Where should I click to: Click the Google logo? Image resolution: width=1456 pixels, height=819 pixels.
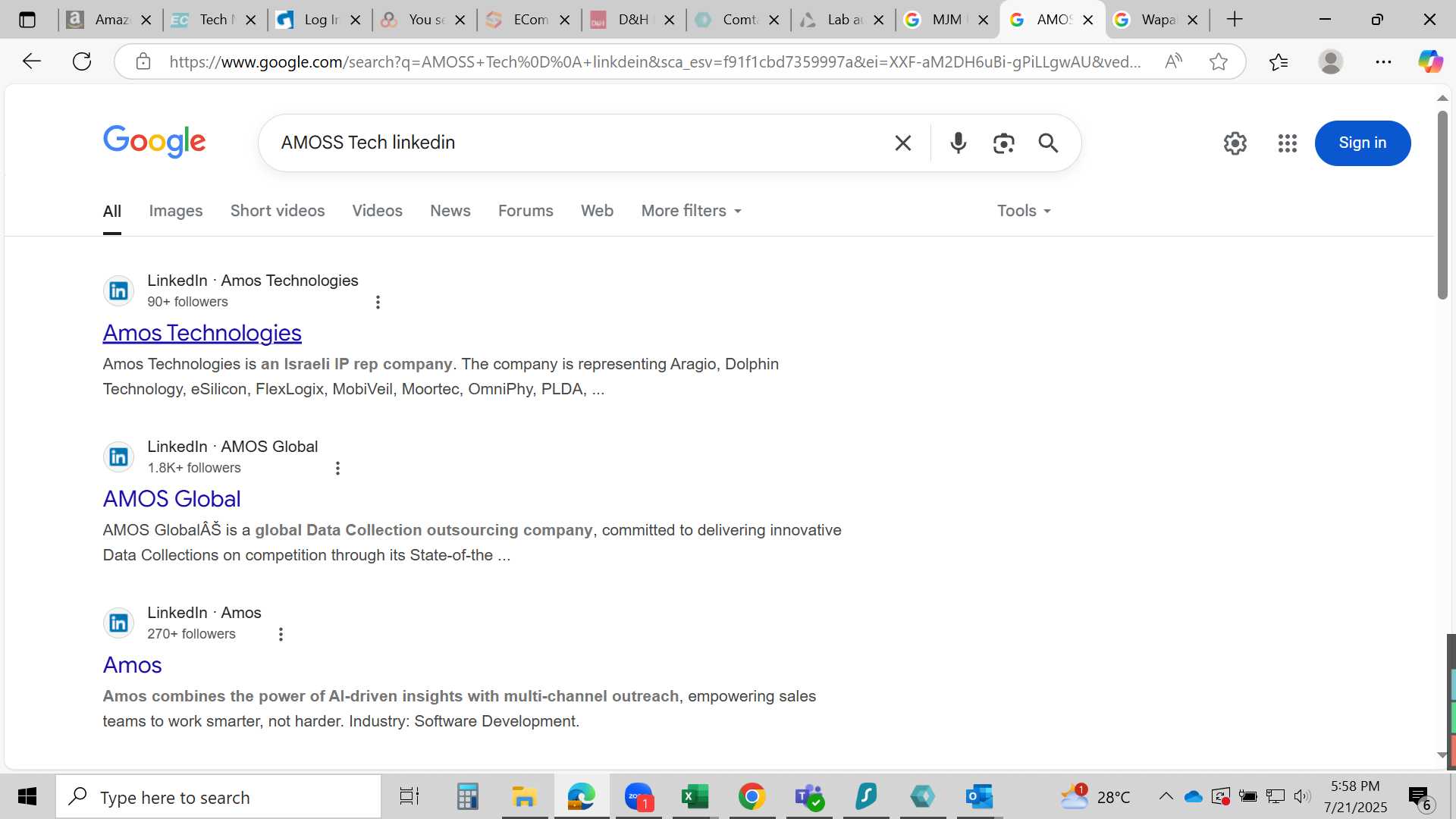tap(155, 141)
